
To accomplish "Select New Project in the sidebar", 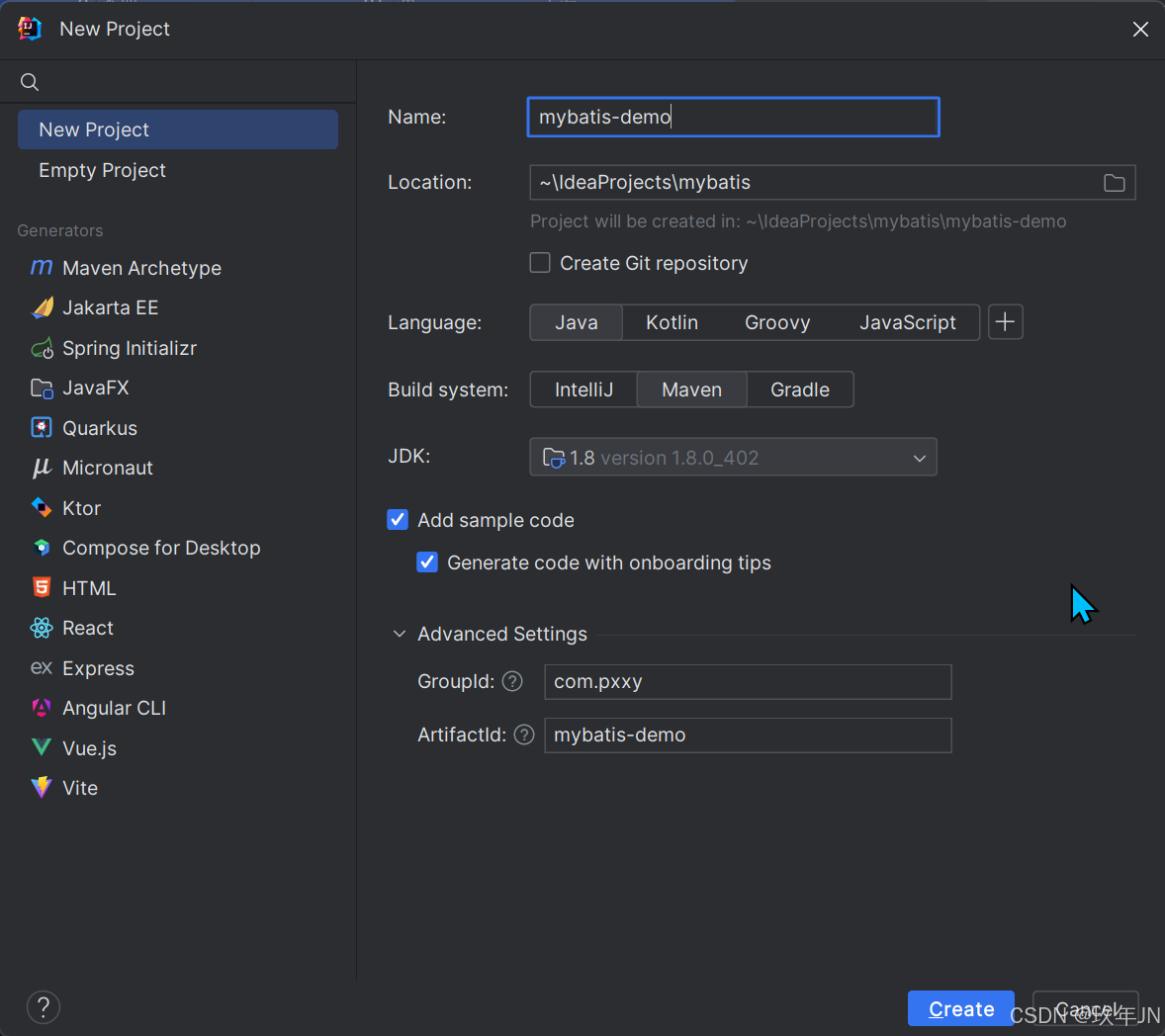I will pyautogui.click(x=178, y=129).
